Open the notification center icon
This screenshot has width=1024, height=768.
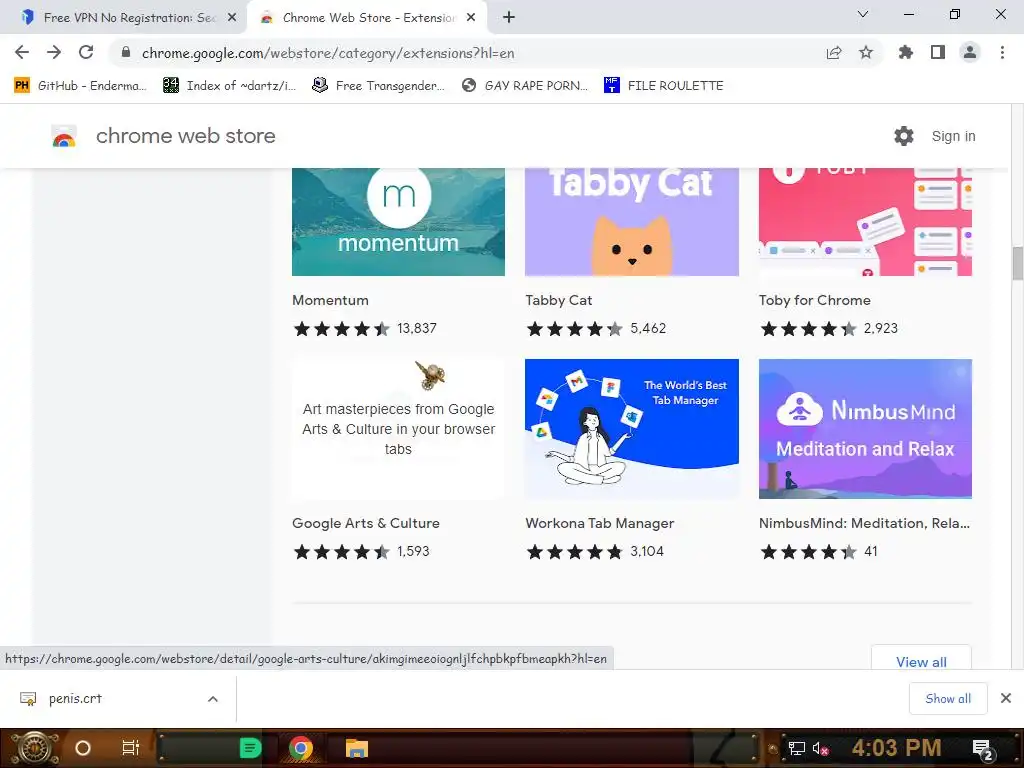tap(983, 750)
